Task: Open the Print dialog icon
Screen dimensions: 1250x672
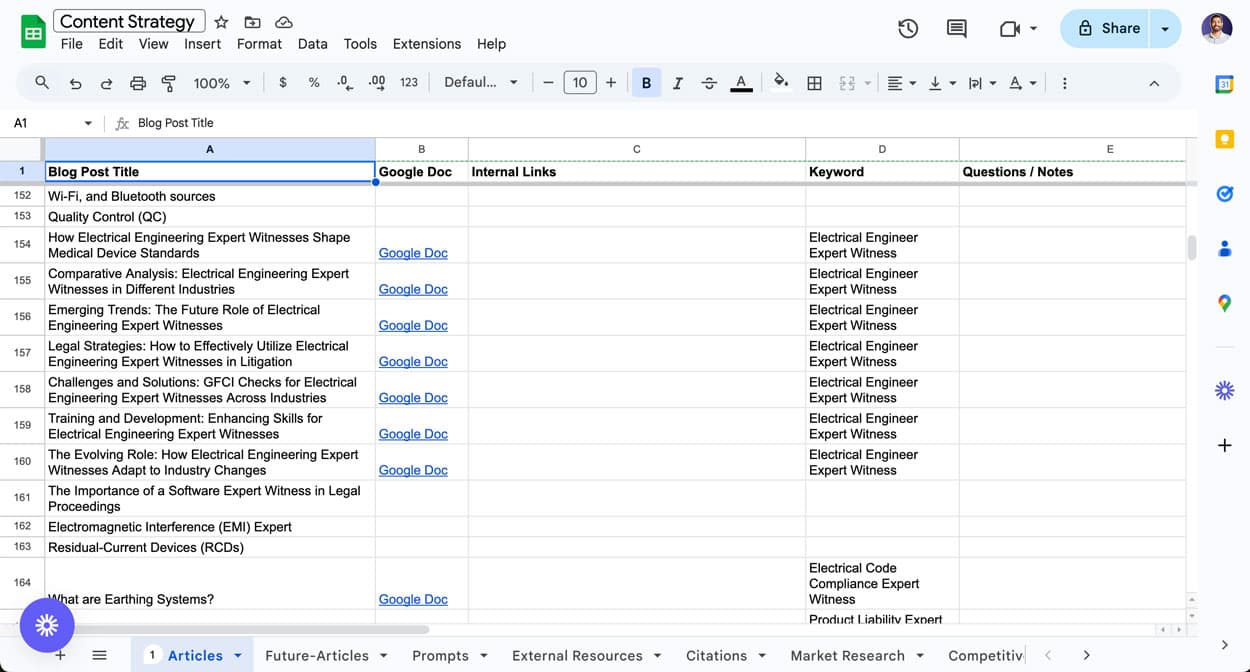Action: click(x=138, y=82)
